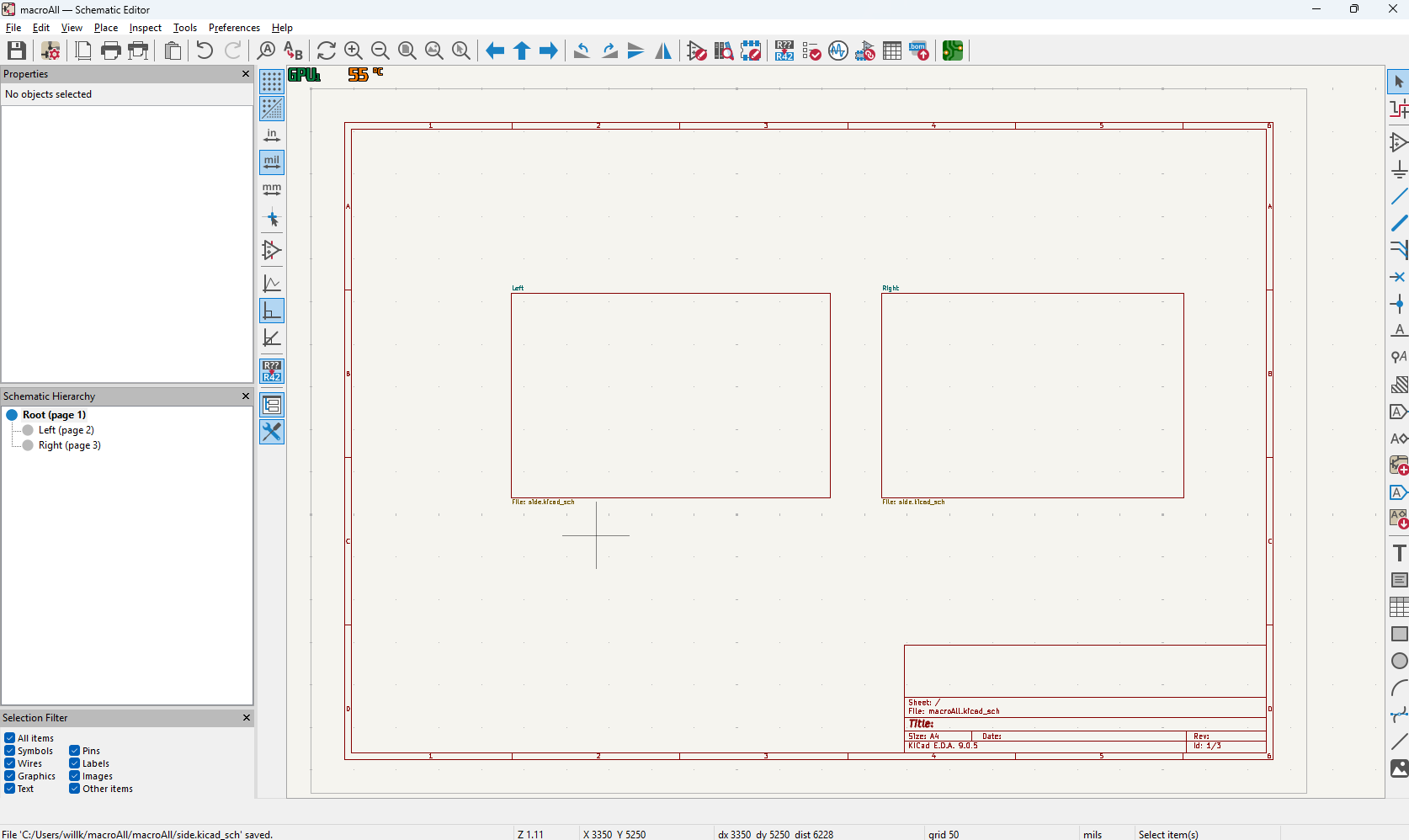Close the Properties panel

click(x=246, y=74)
